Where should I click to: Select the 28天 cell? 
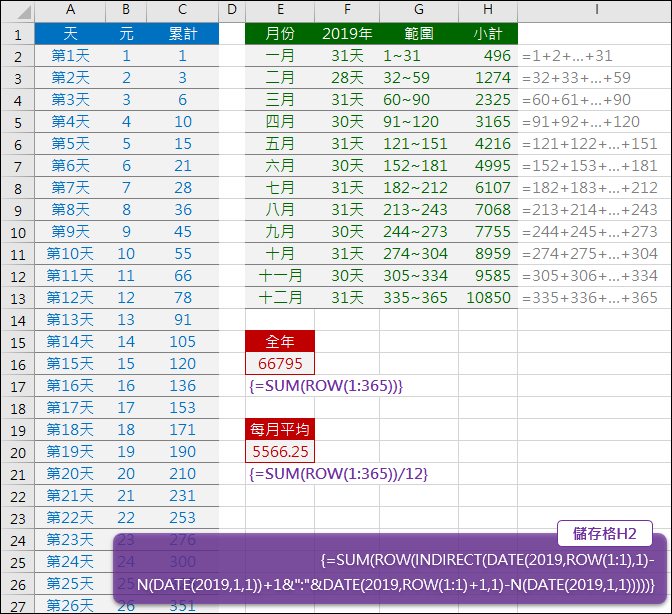(347, 78)
